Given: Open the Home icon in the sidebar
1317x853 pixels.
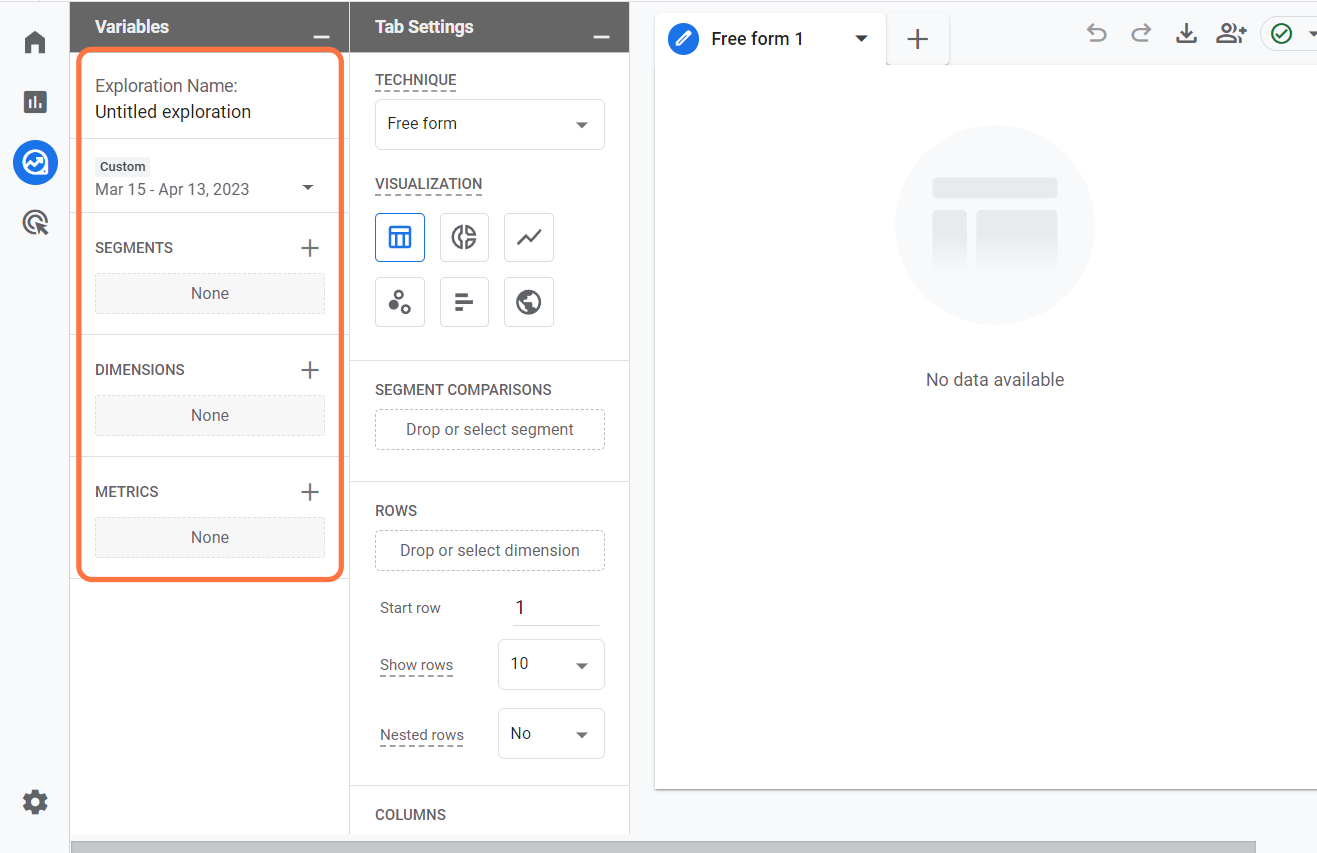Looking at the screenshot, I should click(x=35, y=42).
